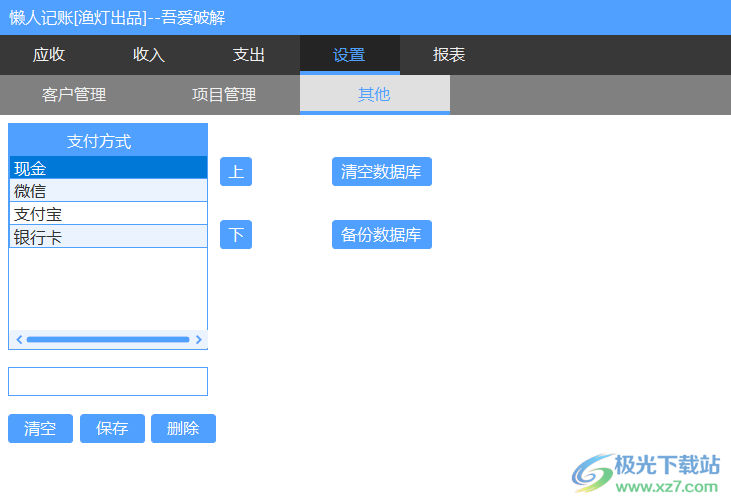Pick 银行卡 payment method
This screenshot has height=503, width=731.
tap(108, 237)
